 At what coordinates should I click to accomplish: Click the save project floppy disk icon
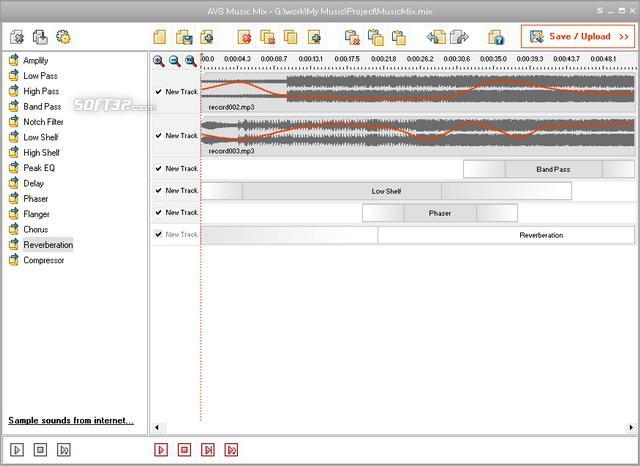point(184,37)
